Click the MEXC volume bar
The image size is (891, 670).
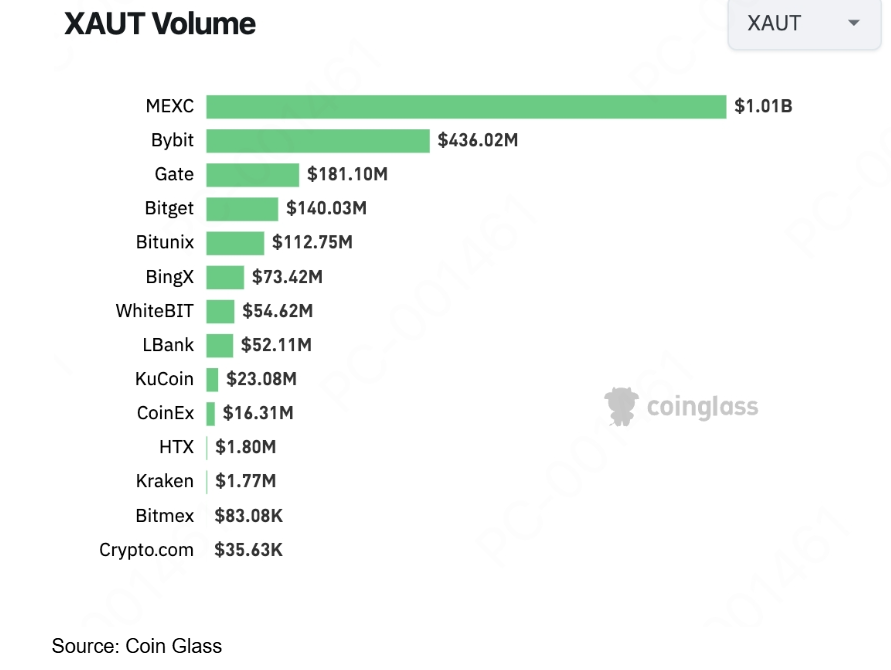466,107
